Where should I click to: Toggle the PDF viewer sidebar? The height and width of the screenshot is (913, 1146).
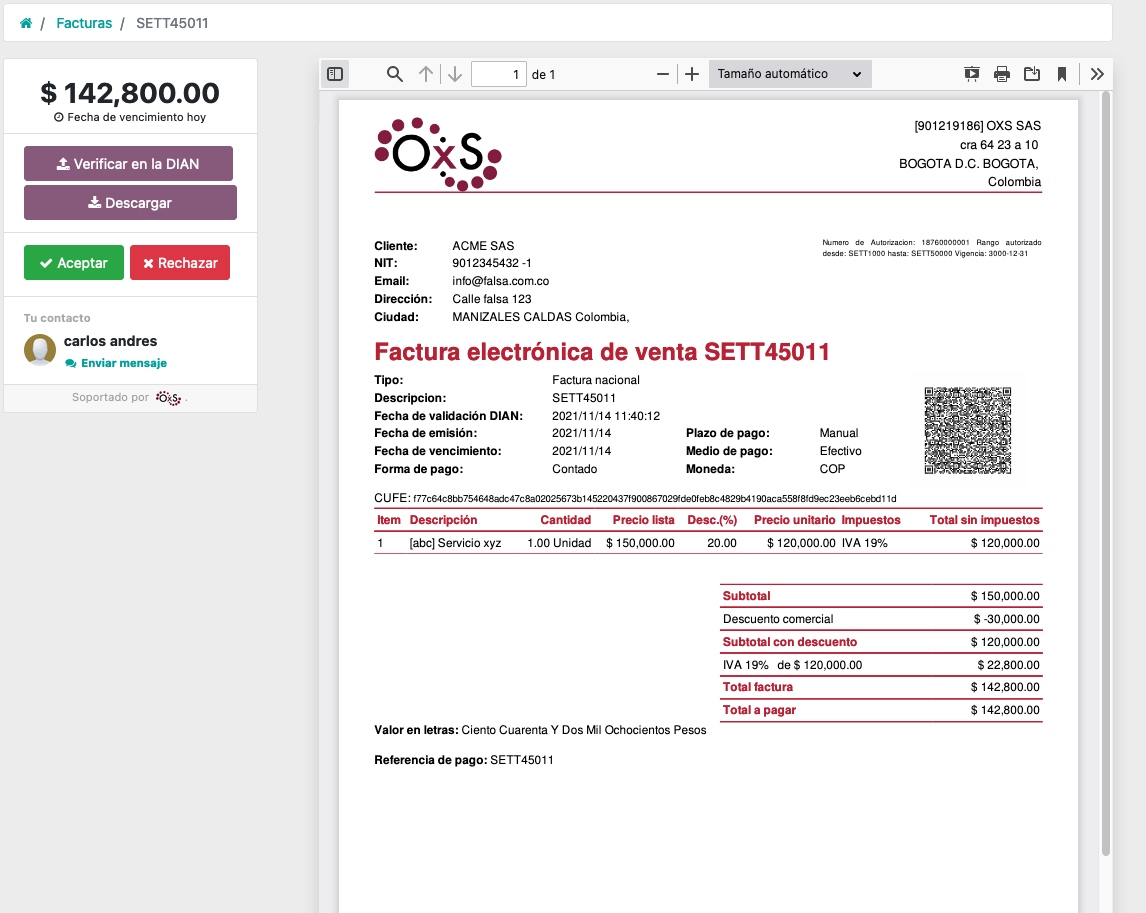[335, 74]
